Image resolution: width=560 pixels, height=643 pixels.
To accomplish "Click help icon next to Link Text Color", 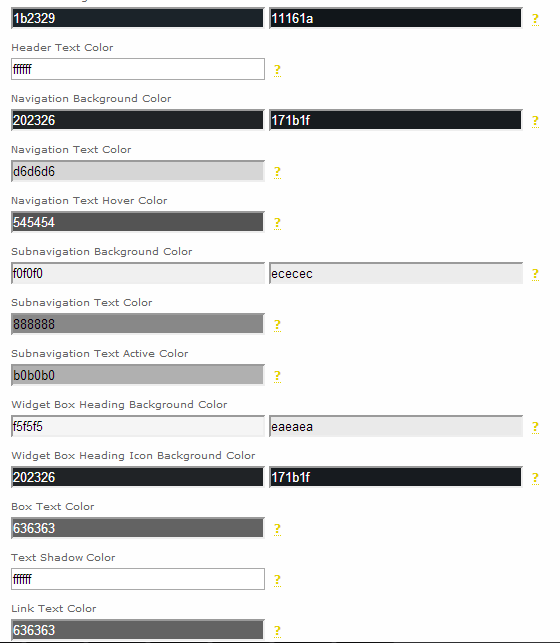I will click(277, 631).
